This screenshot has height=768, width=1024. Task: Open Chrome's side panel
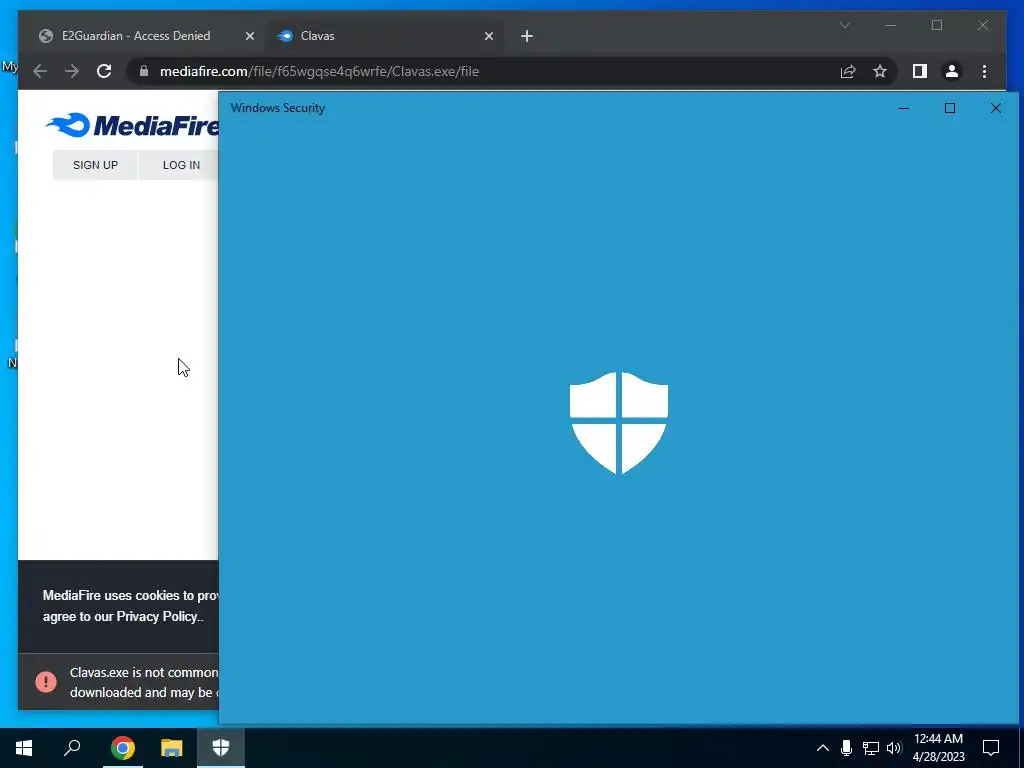(920, 71)
